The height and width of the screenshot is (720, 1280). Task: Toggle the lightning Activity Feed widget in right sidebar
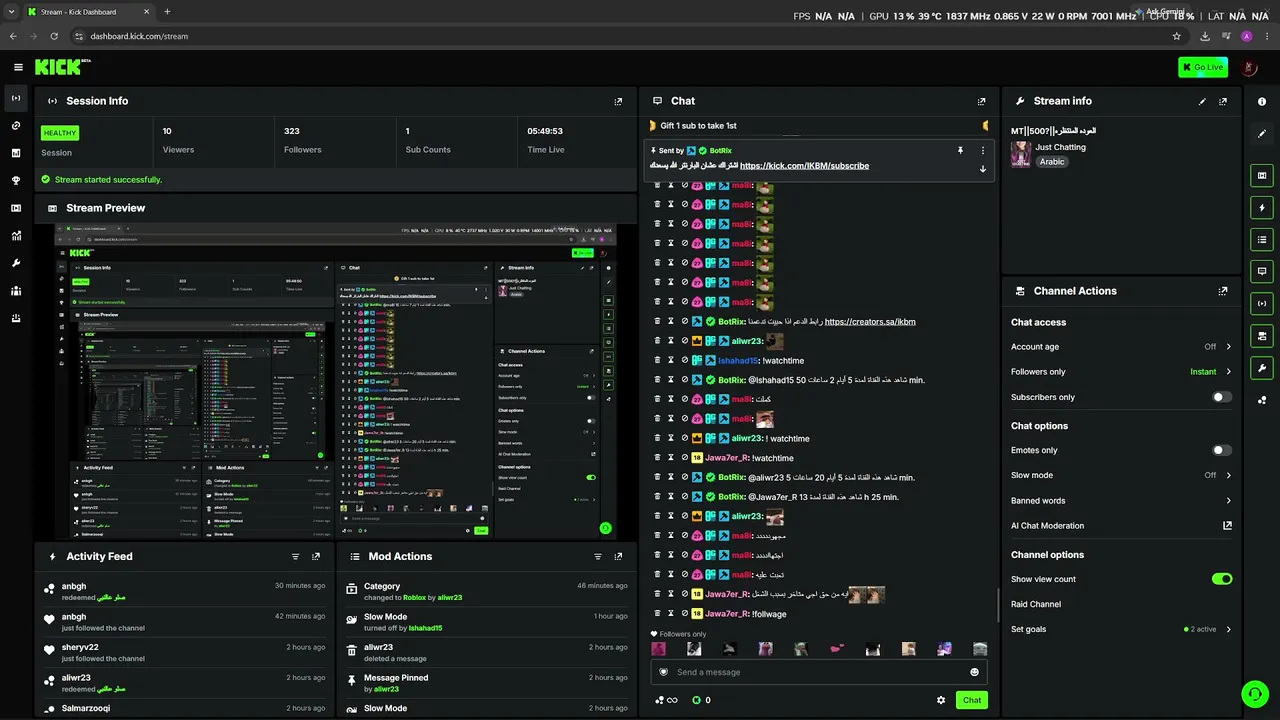coord(1262,208)
